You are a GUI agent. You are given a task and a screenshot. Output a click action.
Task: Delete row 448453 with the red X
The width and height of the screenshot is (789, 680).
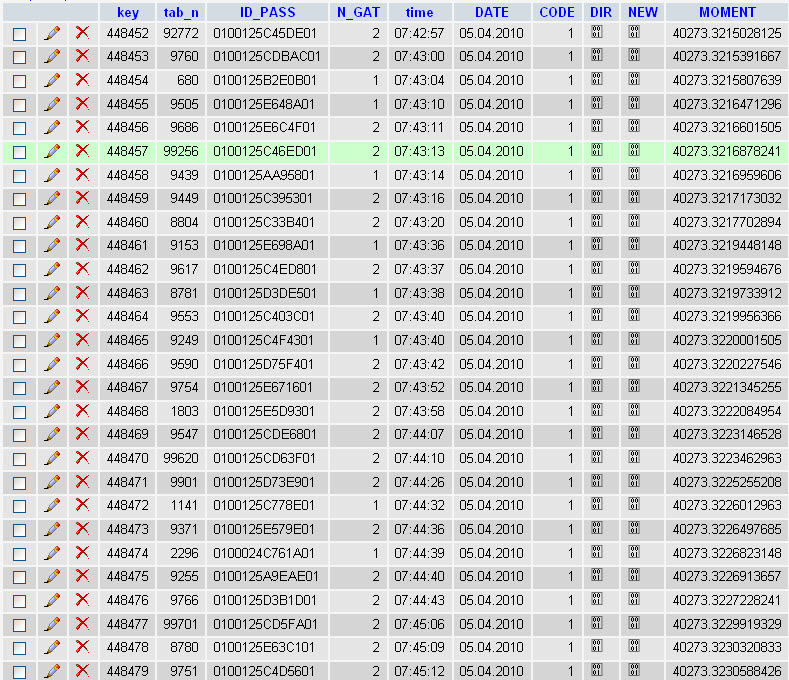click(x=83, y=57)
